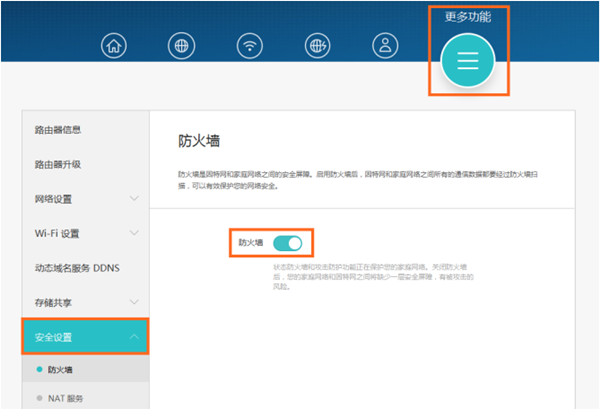Select the Wi-Fi 设置 sidebar label

57,233
